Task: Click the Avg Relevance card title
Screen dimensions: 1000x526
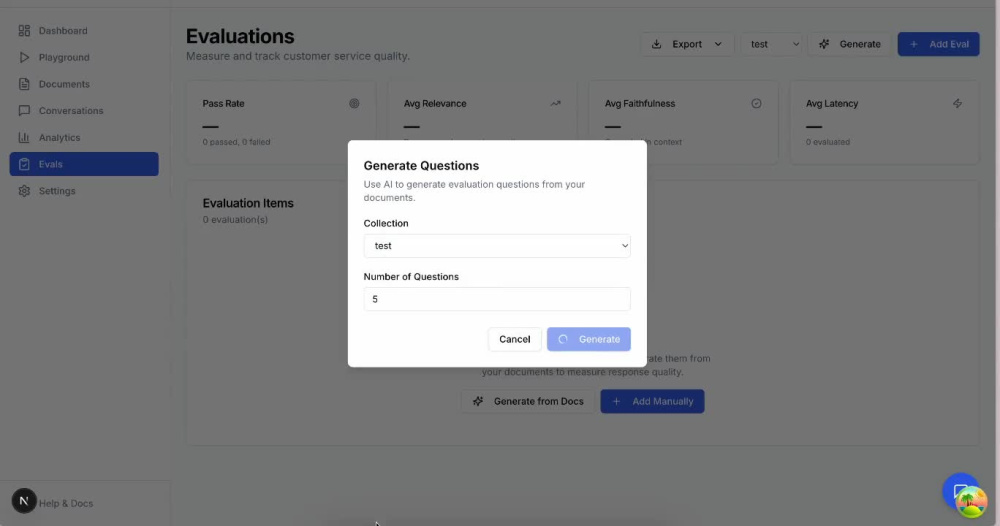Action: [435, 103]
